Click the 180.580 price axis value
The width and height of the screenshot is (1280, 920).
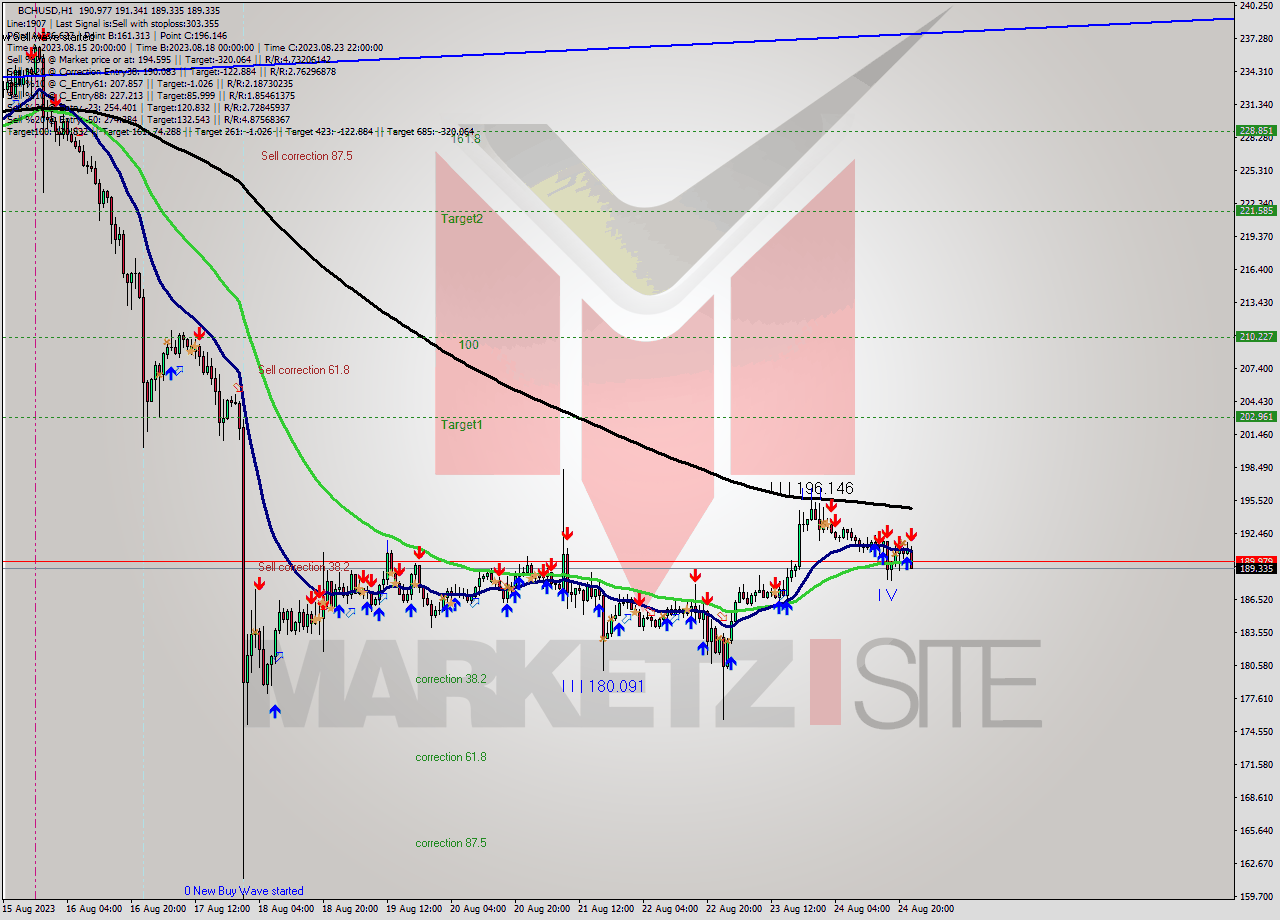1256,666
